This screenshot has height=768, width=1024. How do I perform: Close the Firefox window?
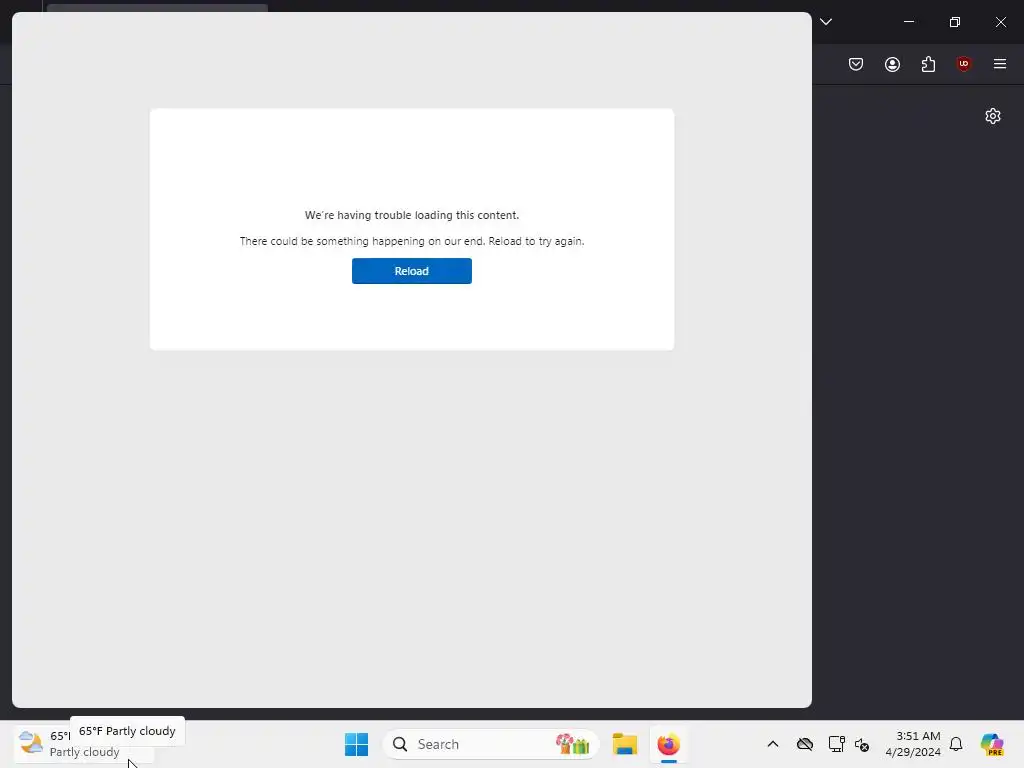click(1000, 22)
